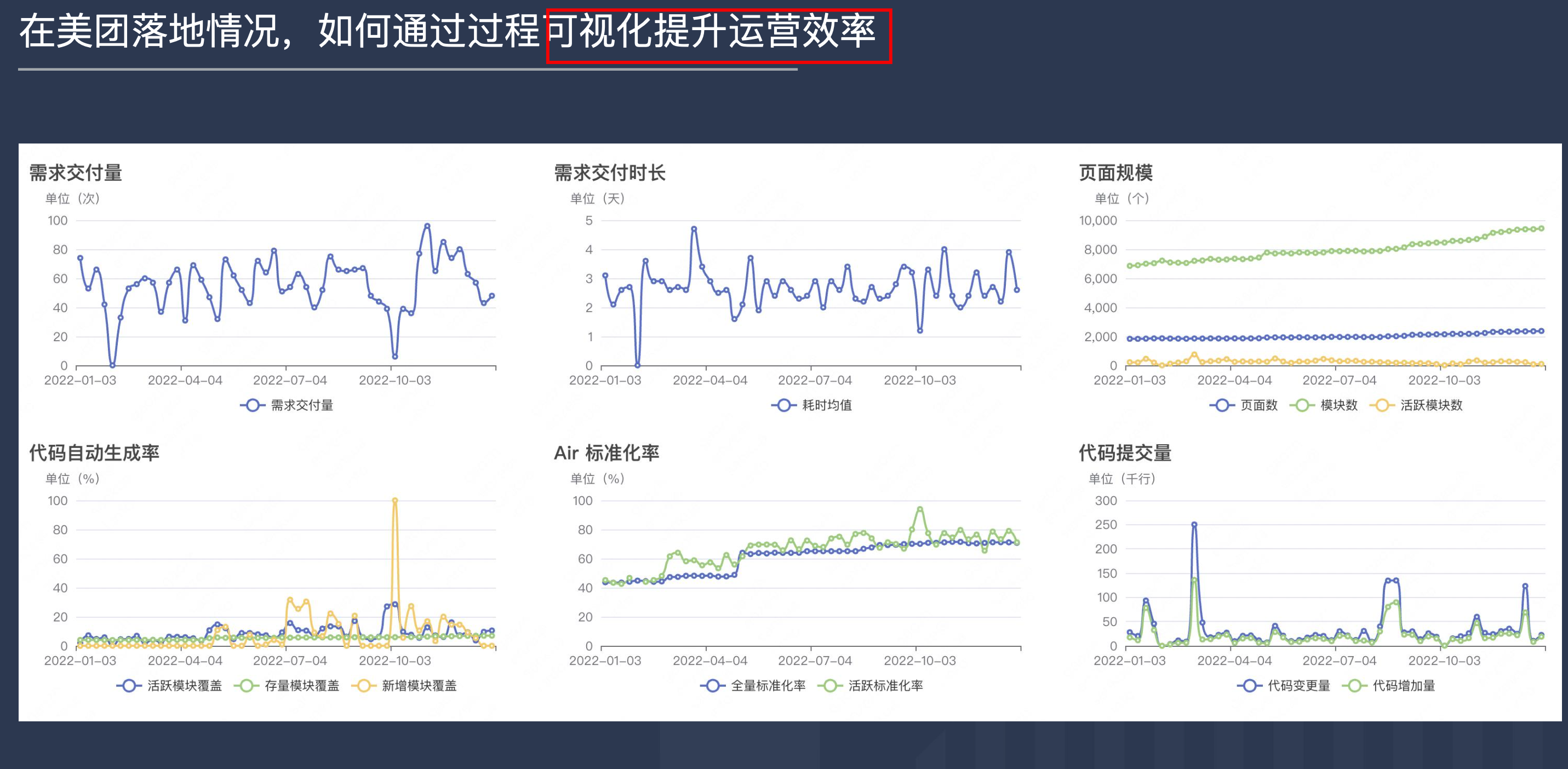
Task: Toggle 代码增加量 legend entry
Action: [x=1389, y=686]
